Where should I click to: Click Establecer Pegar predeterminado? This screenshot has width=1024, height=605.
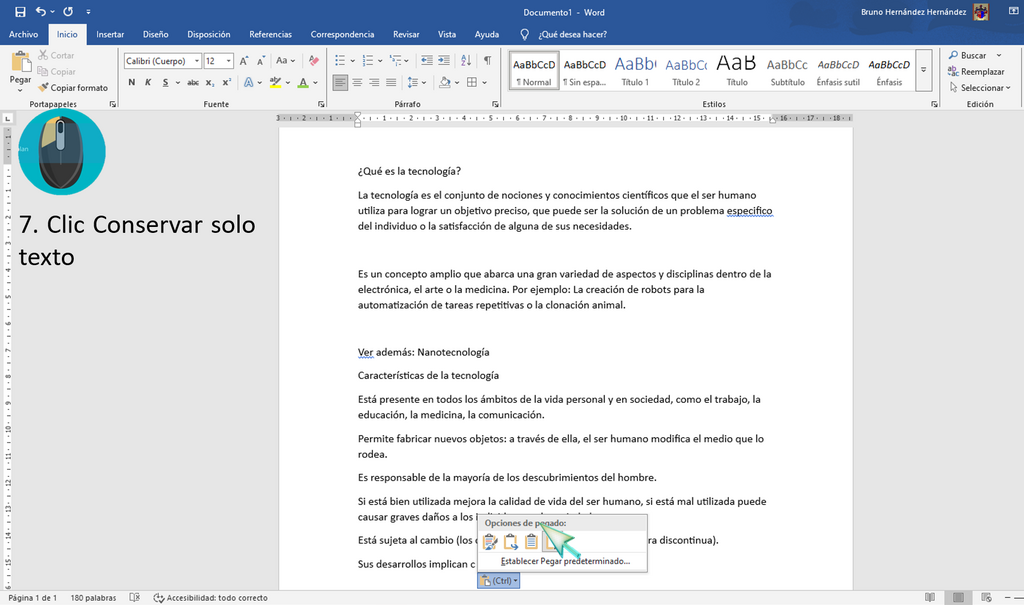pos(565,561)
